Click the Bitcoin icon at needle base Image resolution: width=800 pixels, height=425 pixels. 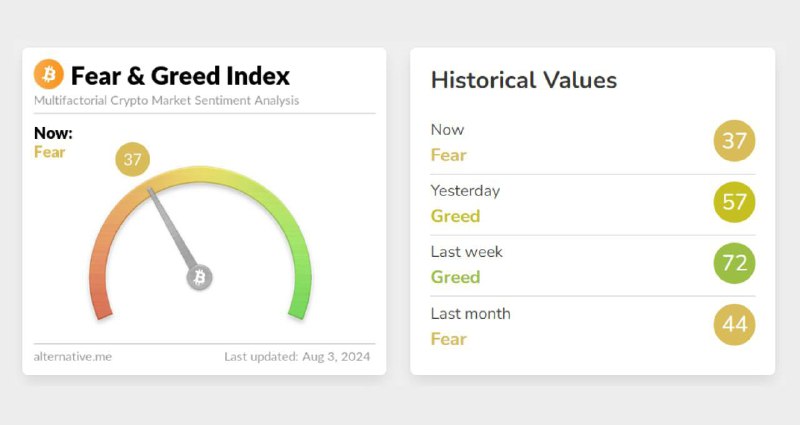pyautogui.click(x=199, y=277)
